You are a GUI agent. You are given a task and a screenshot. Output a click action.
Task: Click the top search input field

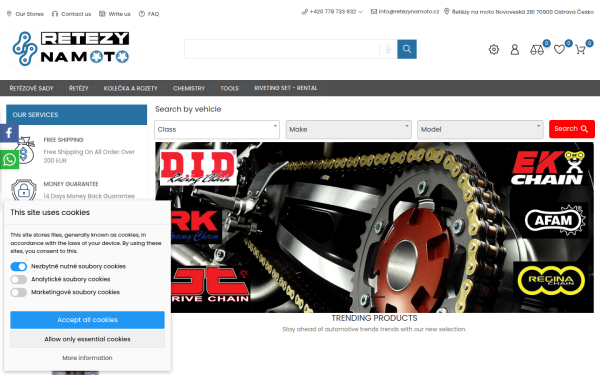tap(282, 49)
